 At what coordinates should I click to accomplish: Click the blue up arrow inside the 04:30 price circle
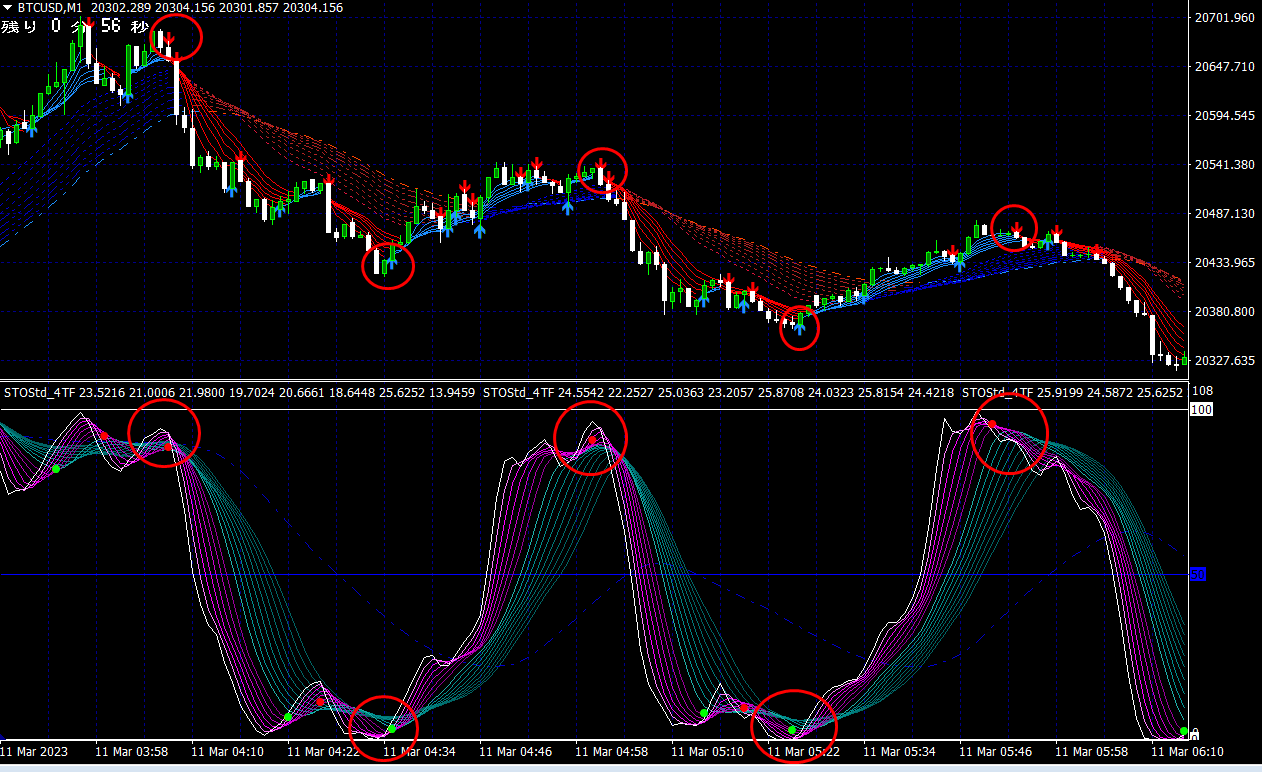[x=392, y=263]
